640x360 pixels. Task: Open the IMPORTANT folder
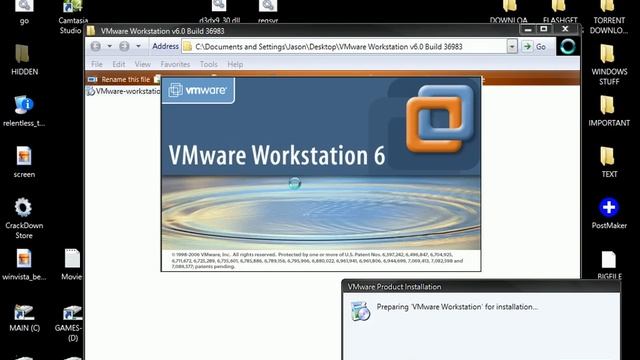click(x=607, y=105)
